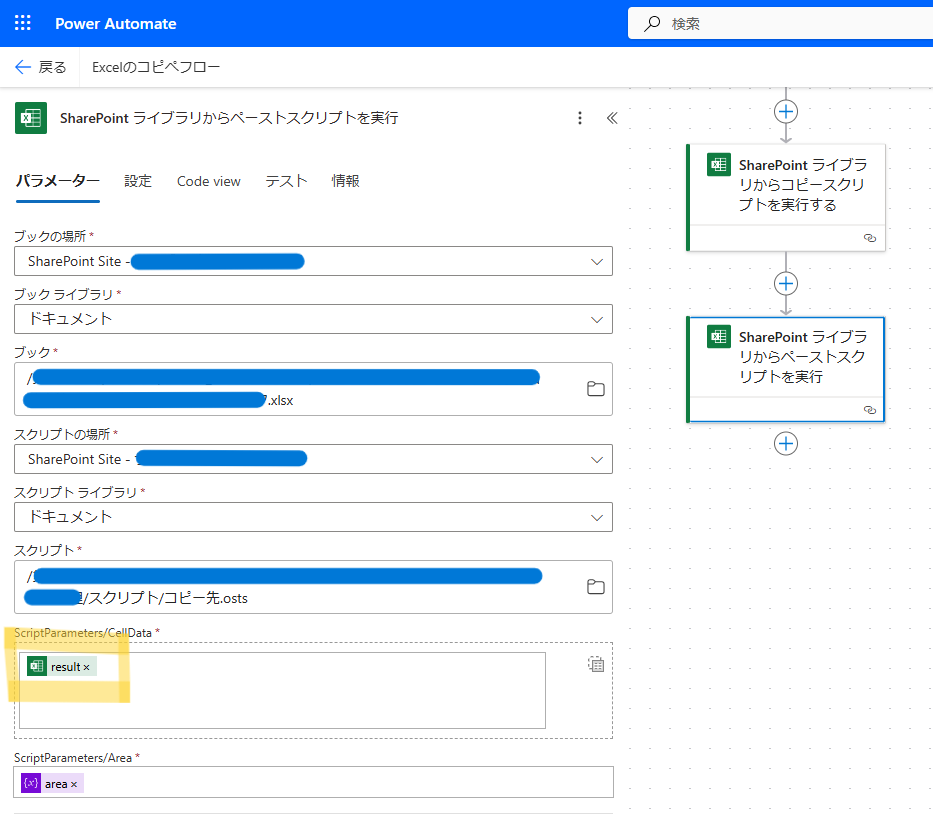The height and width of the screenshot is (816, 933).
Task: Remove the area variable token
Action: (x=74, y=784)
